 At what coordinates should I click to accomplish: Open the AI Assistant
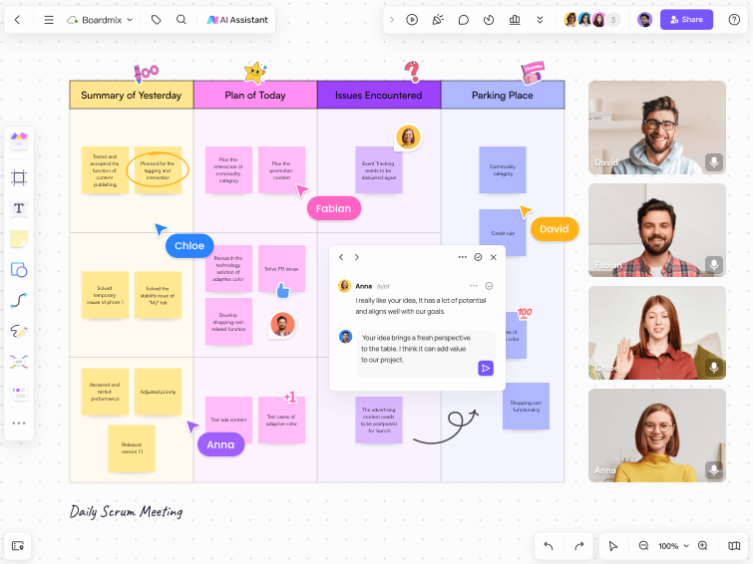(237, 19)
